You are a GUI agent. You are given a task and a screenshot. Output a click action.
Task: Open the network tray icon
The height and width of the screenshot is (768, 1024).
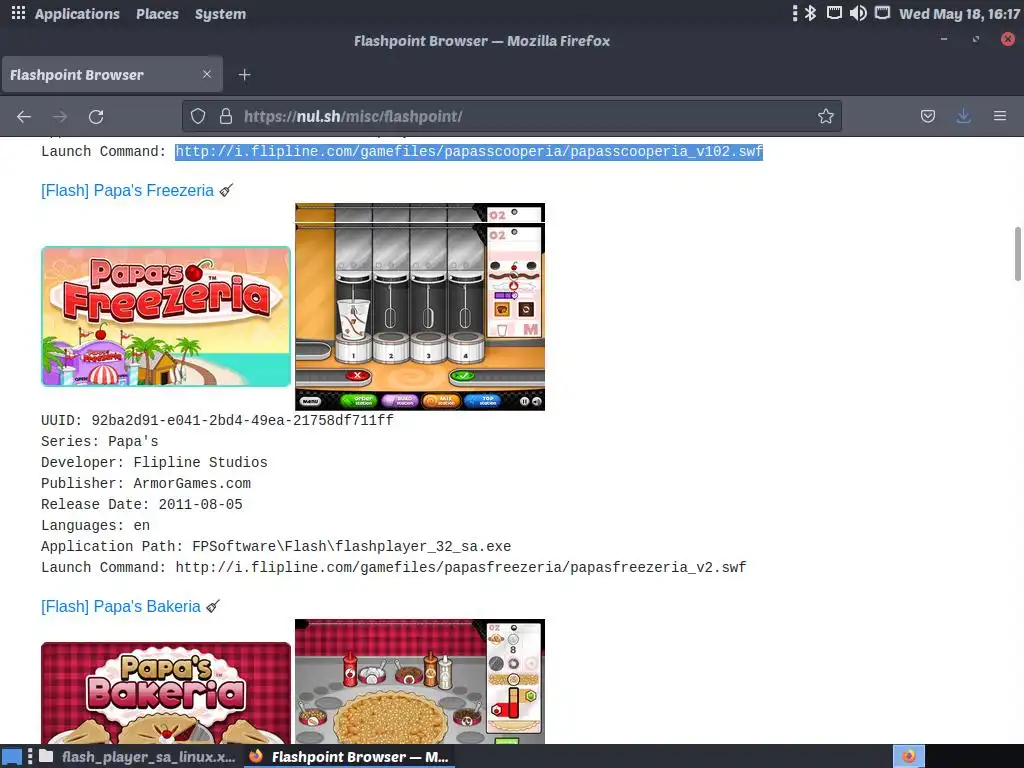click(x=834, y=13)
